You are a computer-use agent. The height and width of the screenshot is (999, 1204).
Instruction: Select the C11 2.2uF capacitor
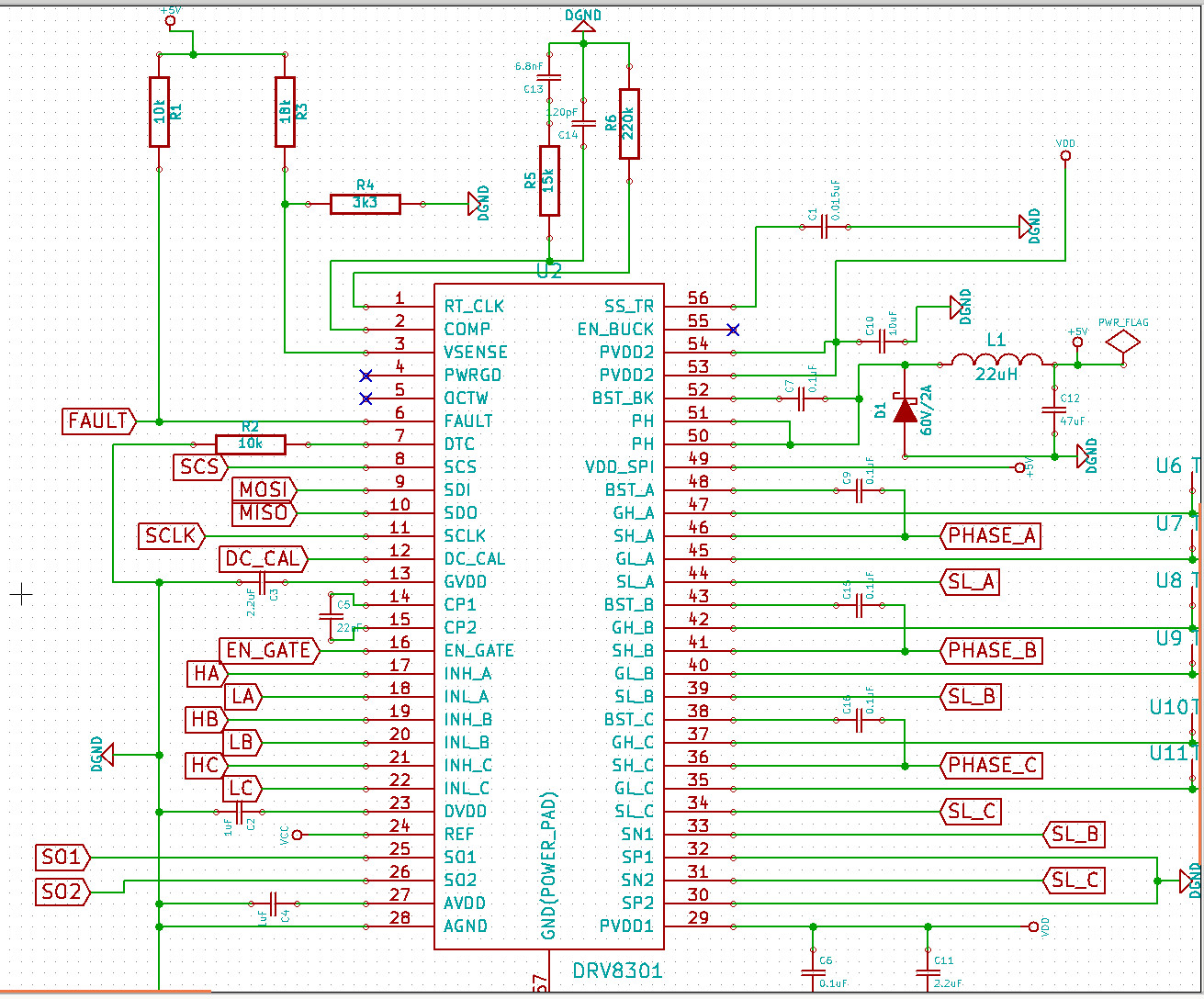(928, 972)
